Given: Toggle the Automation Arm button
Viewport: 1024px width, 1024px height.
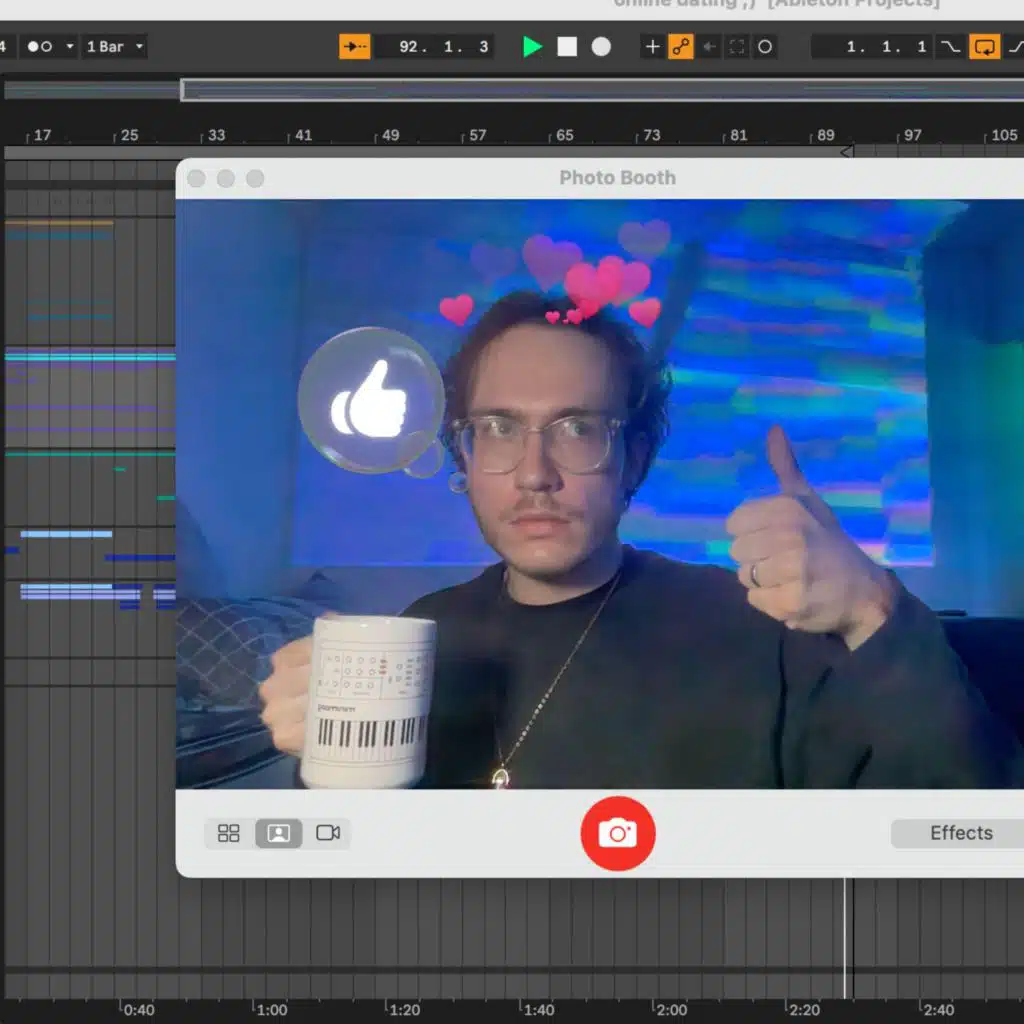Looking at the screenshot, I should [680, 47].
